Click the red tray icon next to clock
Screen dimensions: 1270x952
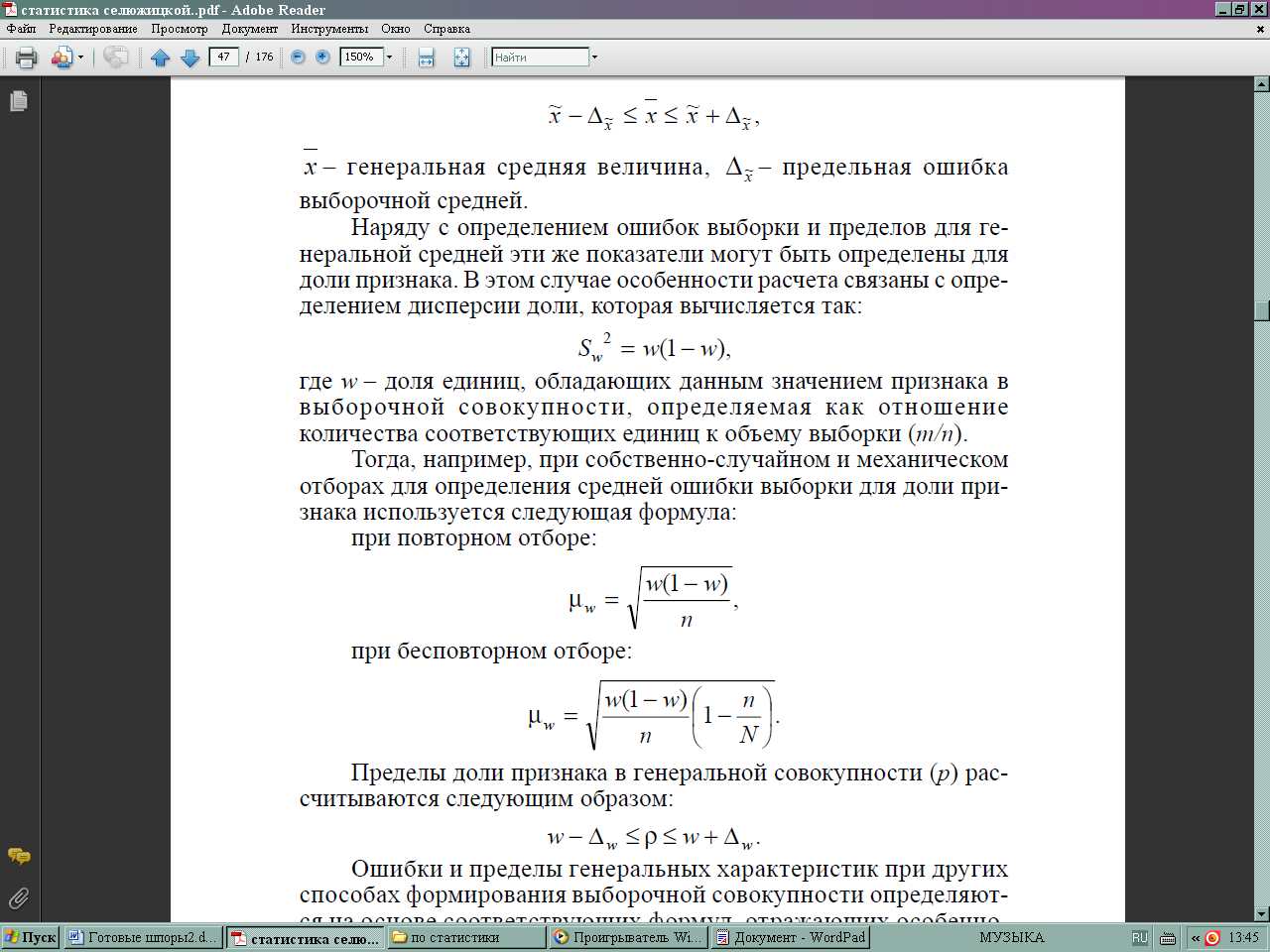(x=1211, y=938)
